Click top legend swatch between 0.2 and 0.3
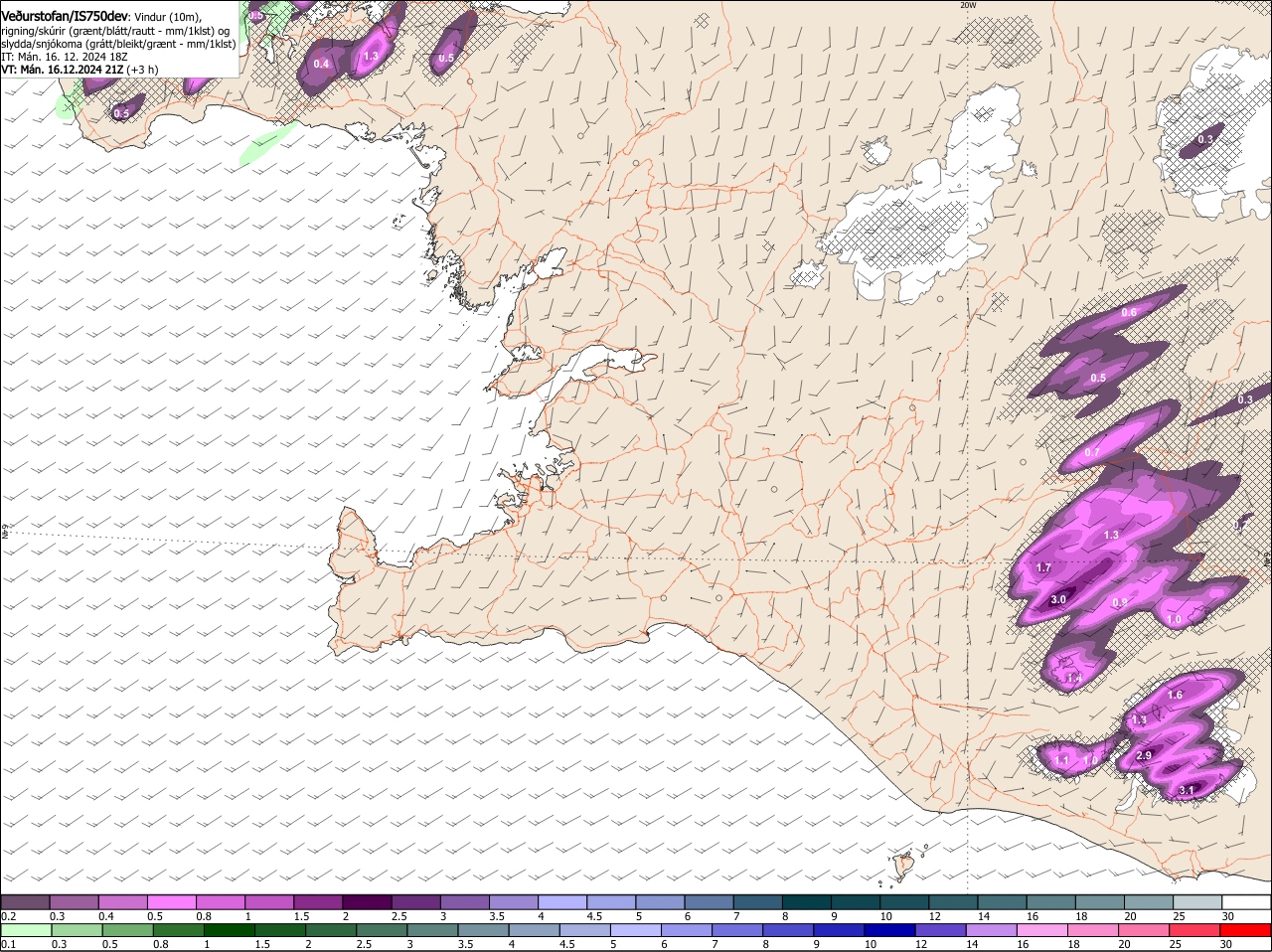This screenshot has width=1272, height=952. pos(25,901)
